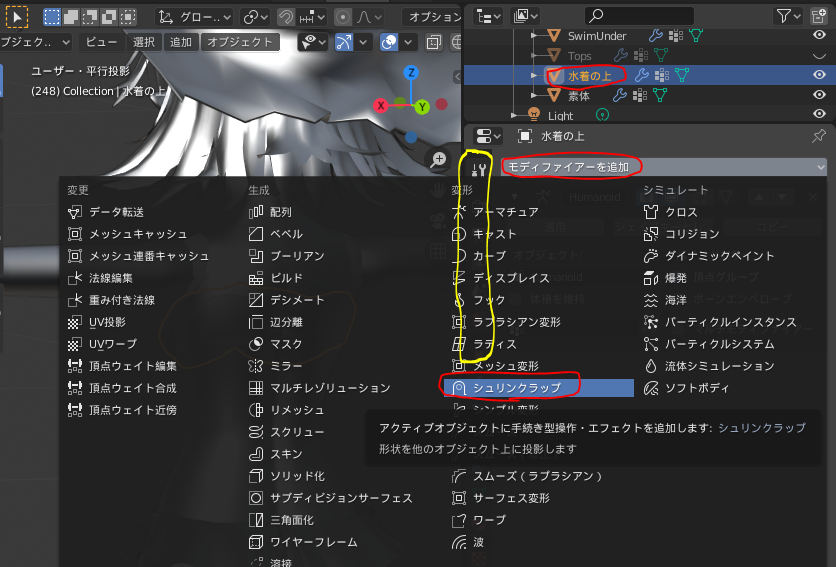Toggle X-ray view icon
The image size is (836, 567).
[x=434, y=42]
